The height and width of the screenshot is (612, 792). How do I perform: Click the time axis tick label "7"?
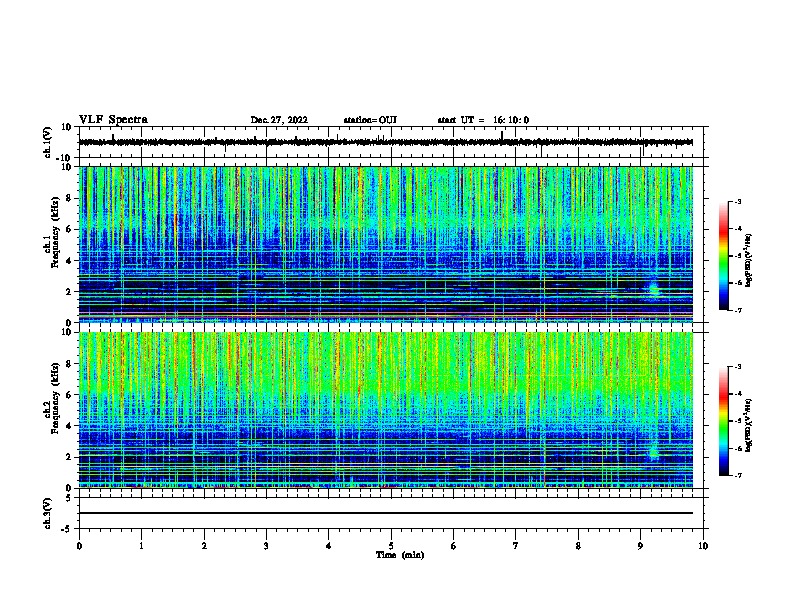[516, 546]
